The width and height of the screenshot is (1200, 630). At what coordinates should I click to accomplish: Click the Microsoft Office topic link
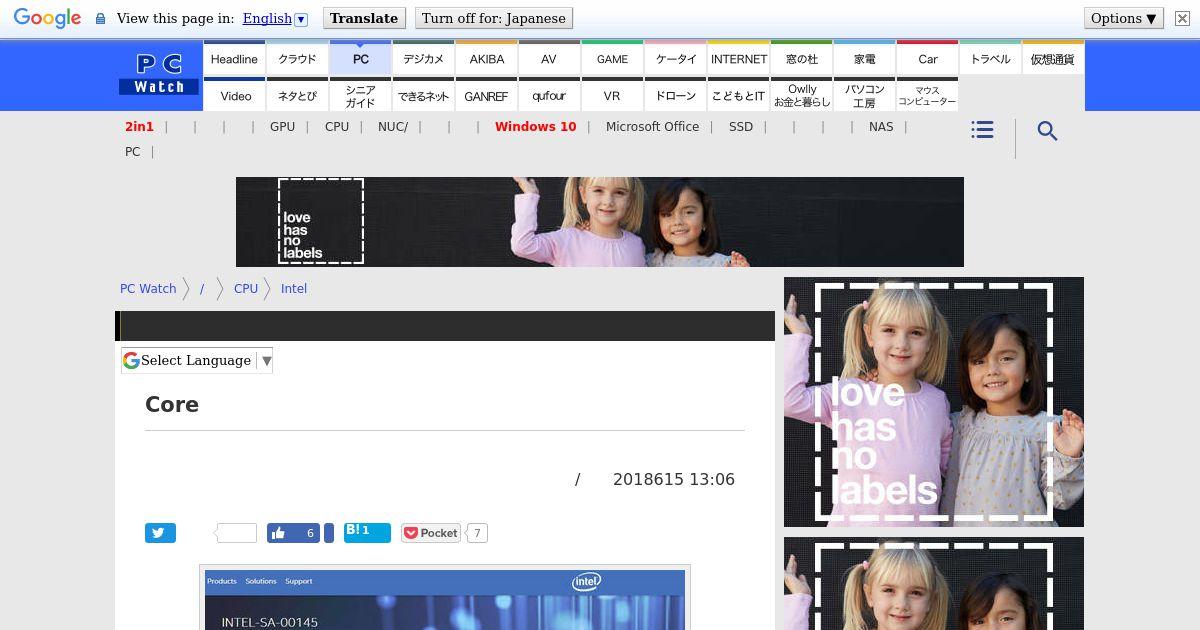[652, 126]
